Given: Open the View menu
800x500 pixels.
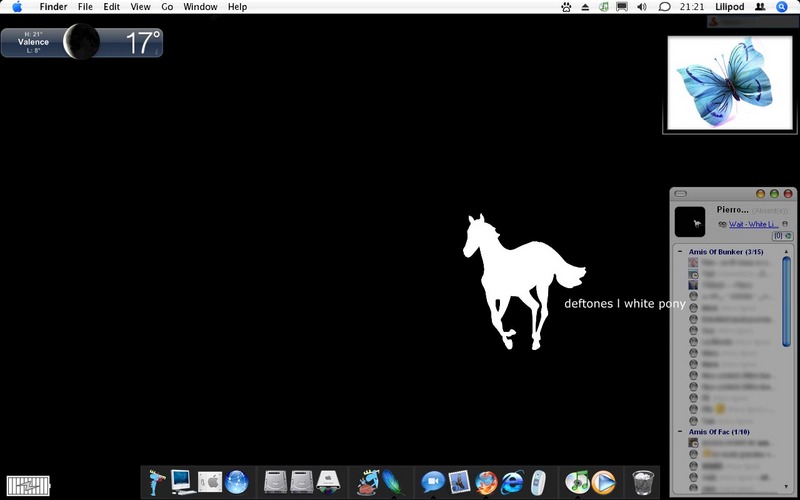Looking at the screenshot, I should tap(140, 7).
